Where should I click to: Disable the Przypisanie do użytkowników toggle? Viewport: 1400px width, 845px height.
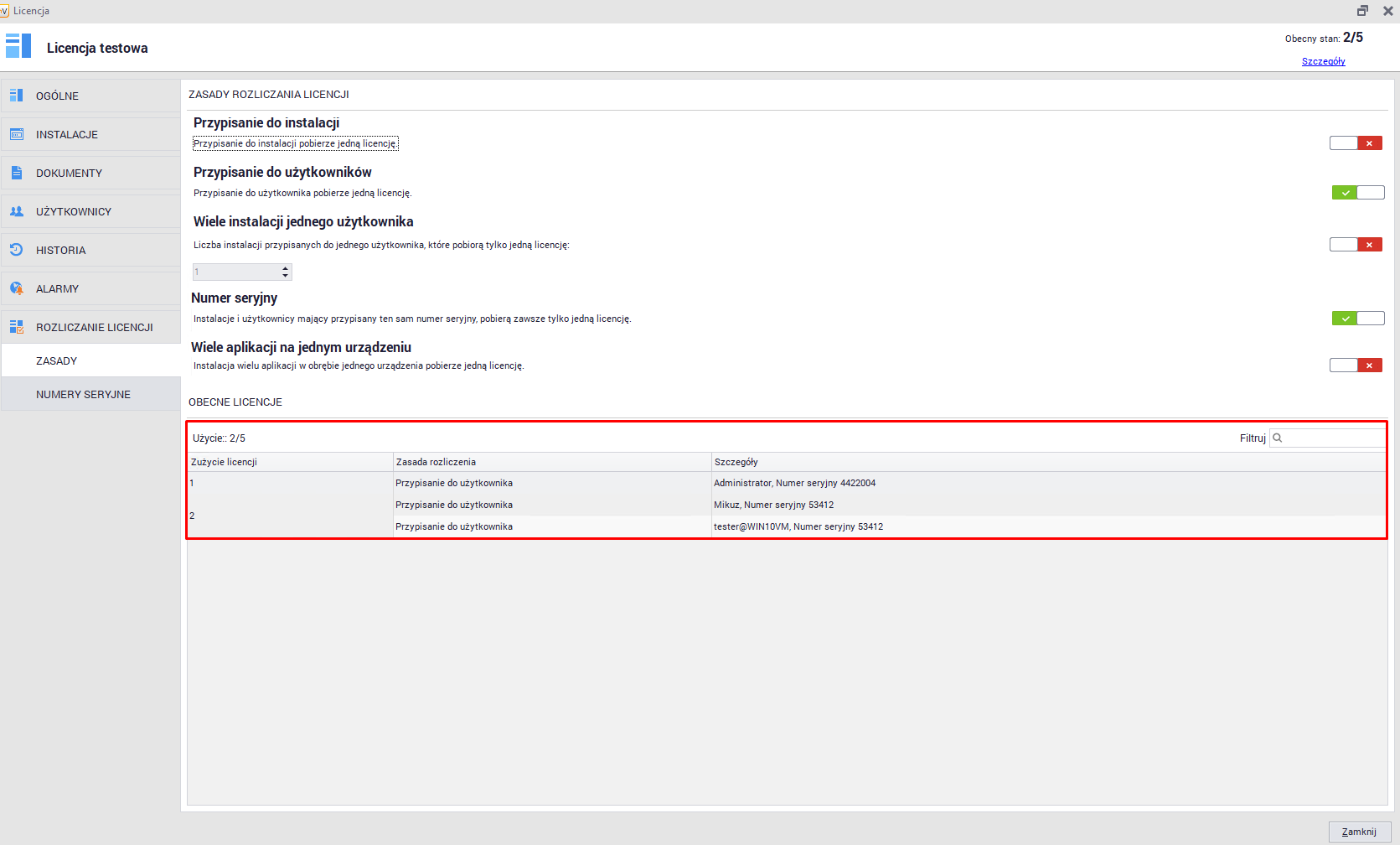click(x=1357, y=193)
